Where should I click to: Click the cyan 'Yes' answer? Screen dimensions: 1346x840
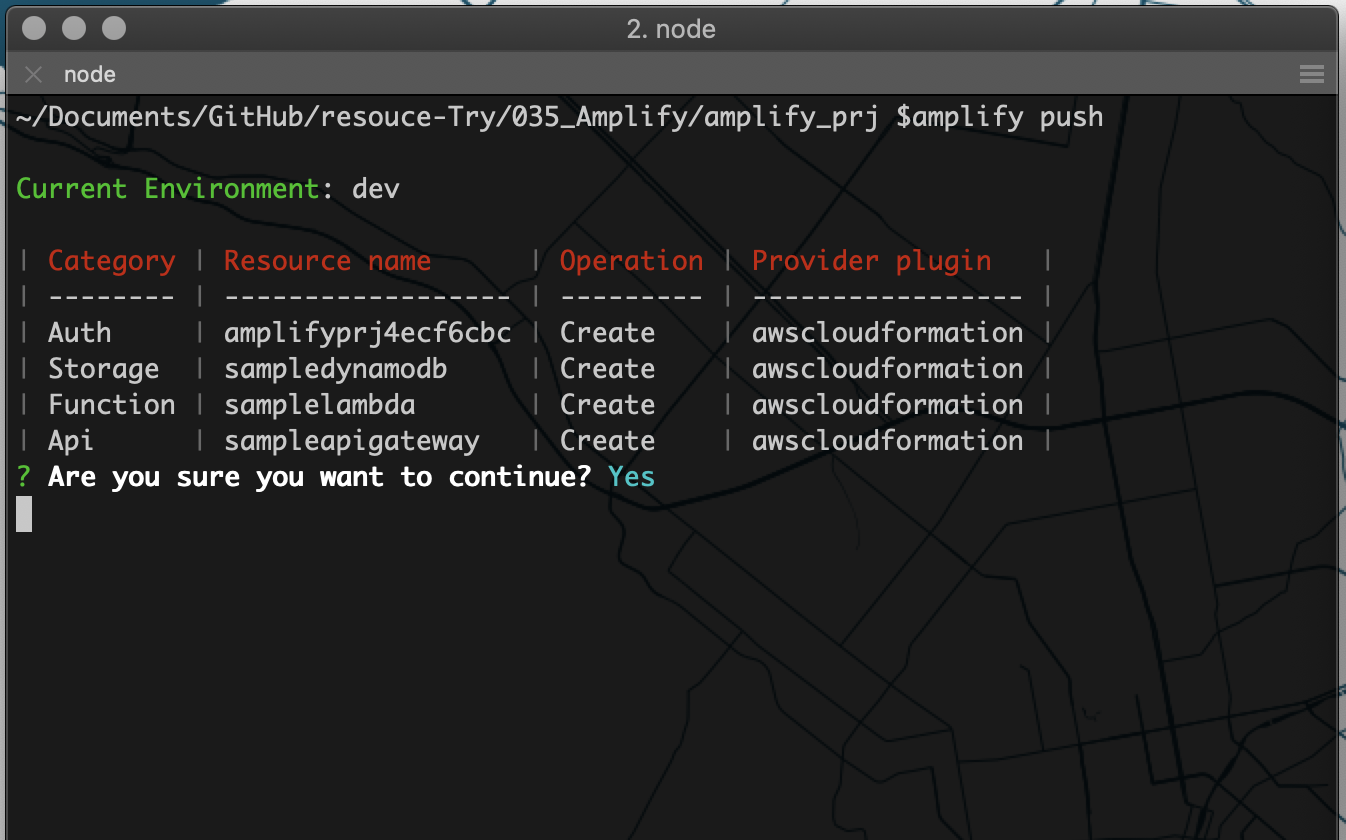pos(631,477)
